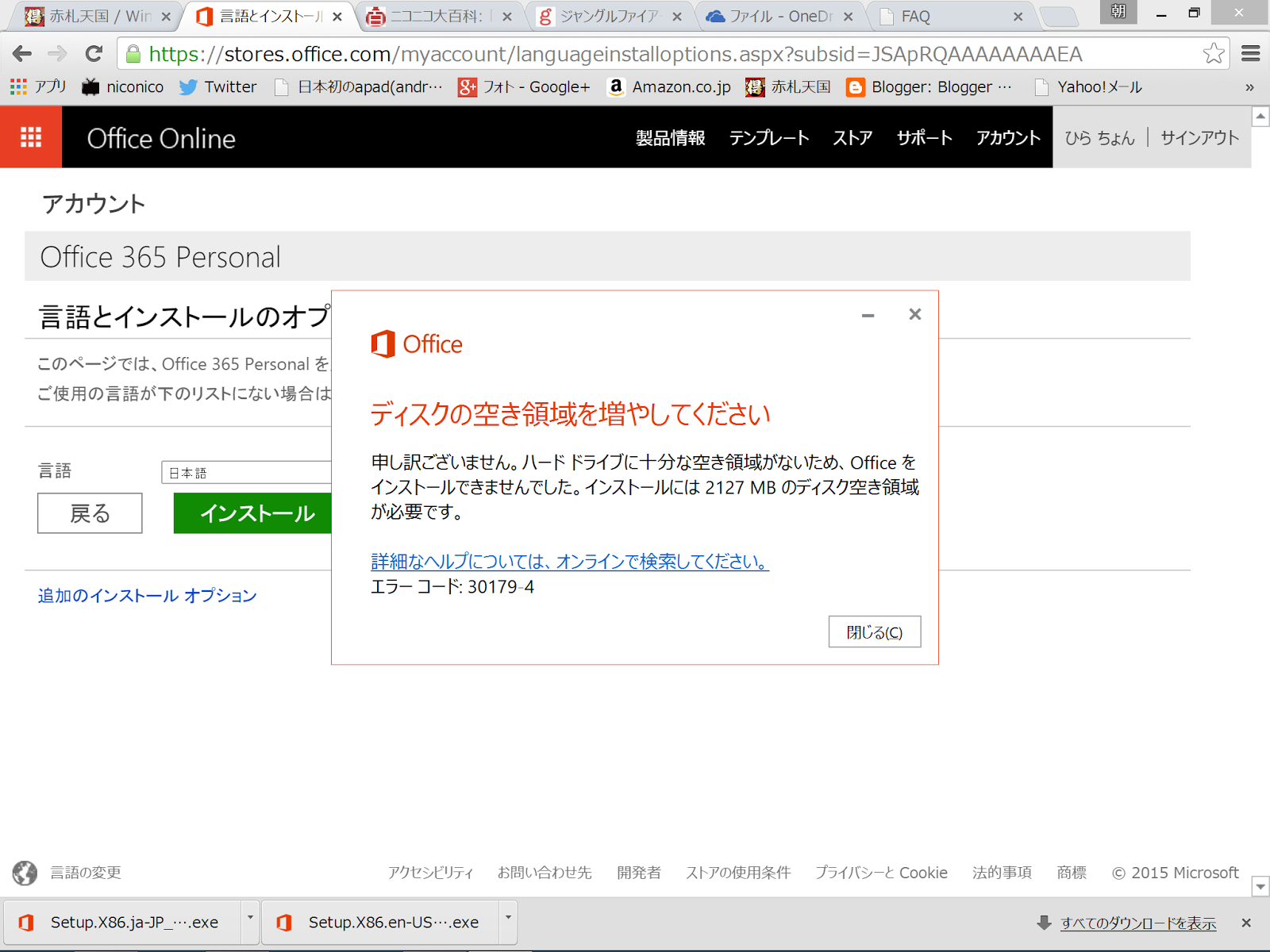Close the Office error dialog with X

click(915, 314)
